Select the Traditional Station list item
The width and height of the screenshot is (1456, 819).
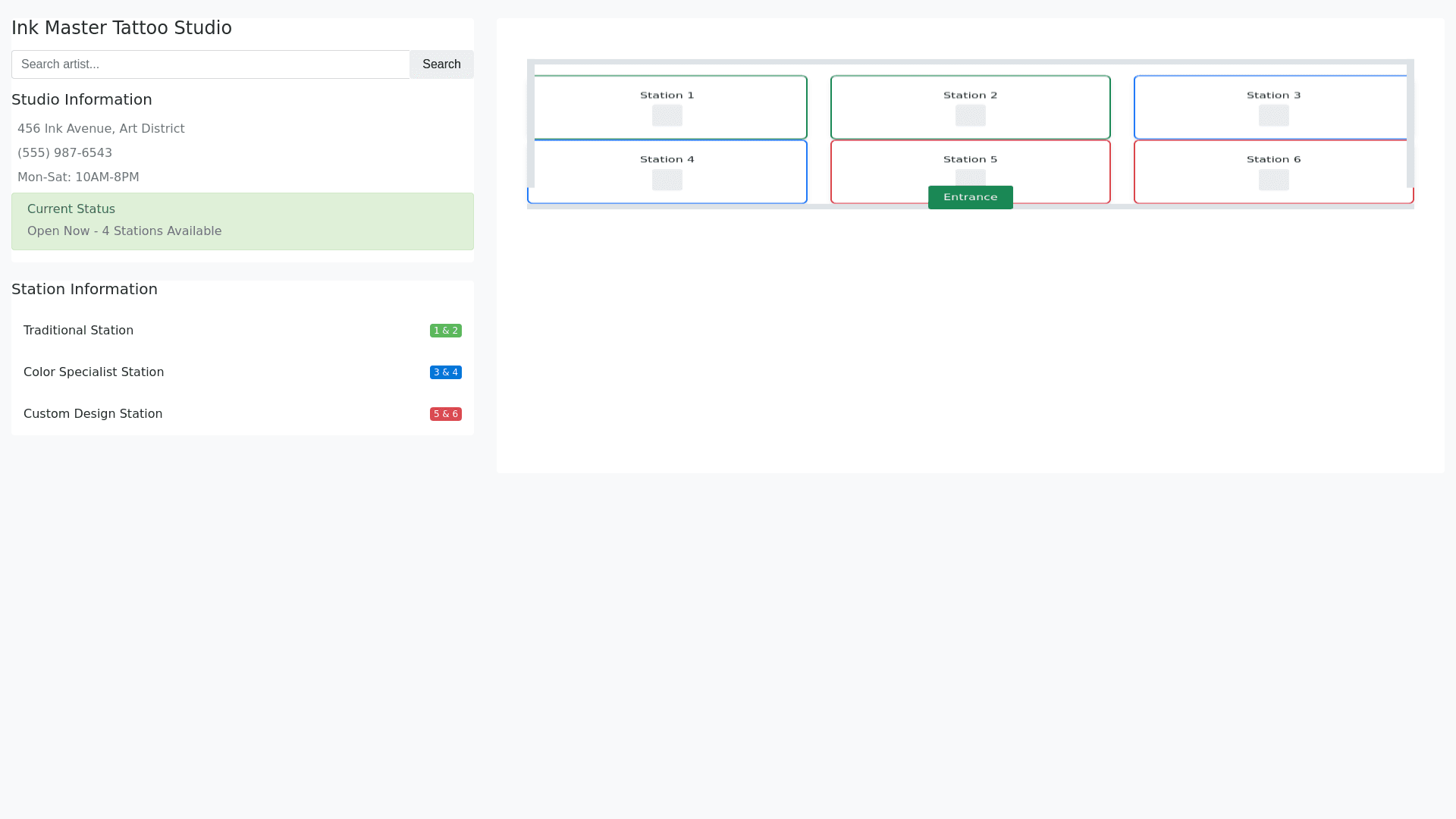click(78, 331)
